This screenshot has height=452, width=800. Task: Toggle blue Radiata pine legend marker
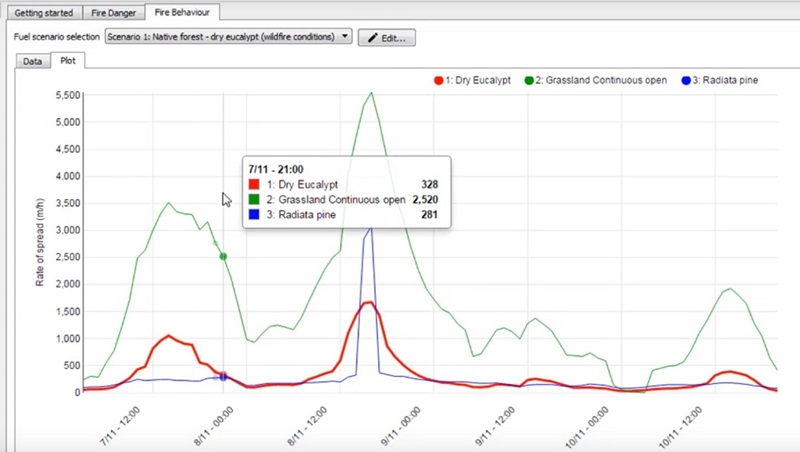click(x=686, y=81)
